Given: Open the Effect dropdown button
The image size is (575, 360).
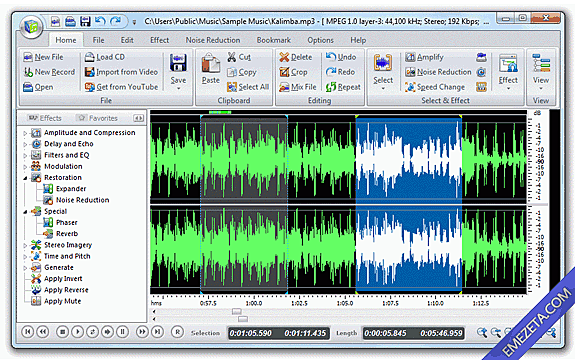Looking at the screenshot, I should pyautogui.click(x=508, y=72).
